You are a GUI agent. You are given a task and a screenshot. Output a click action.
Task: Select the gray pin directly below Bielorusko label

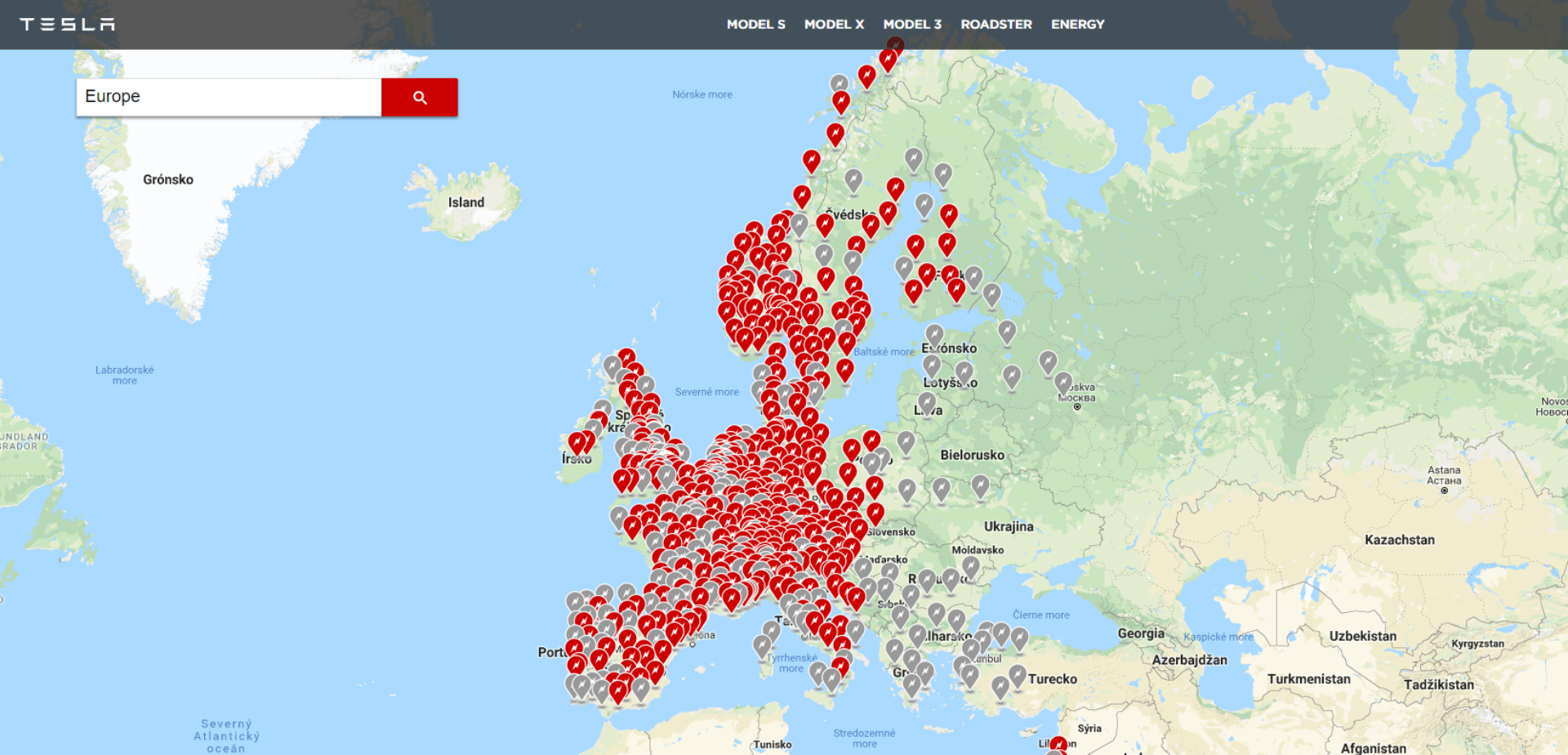click(980, 486)
